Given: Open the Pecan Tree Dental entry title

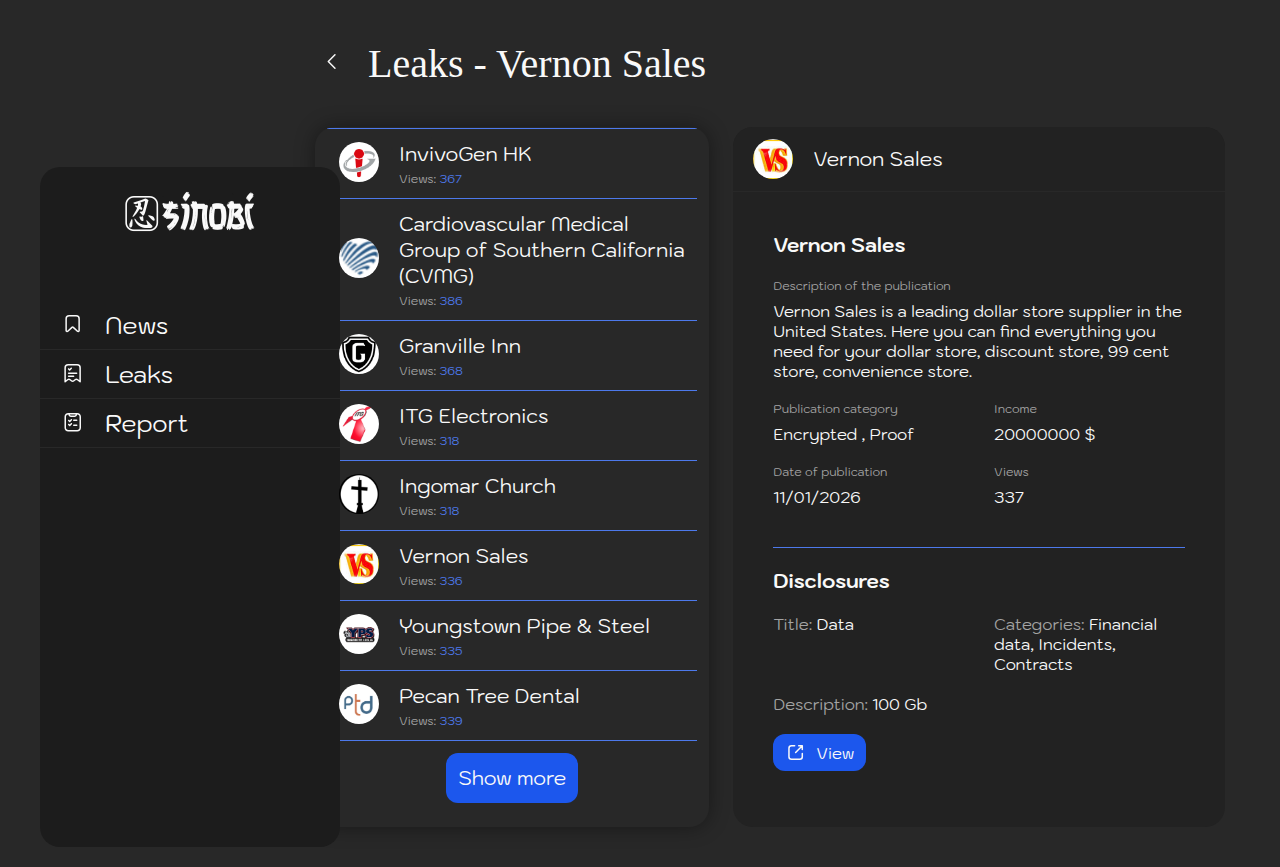Looking at the screenshot, I should 489,696.
